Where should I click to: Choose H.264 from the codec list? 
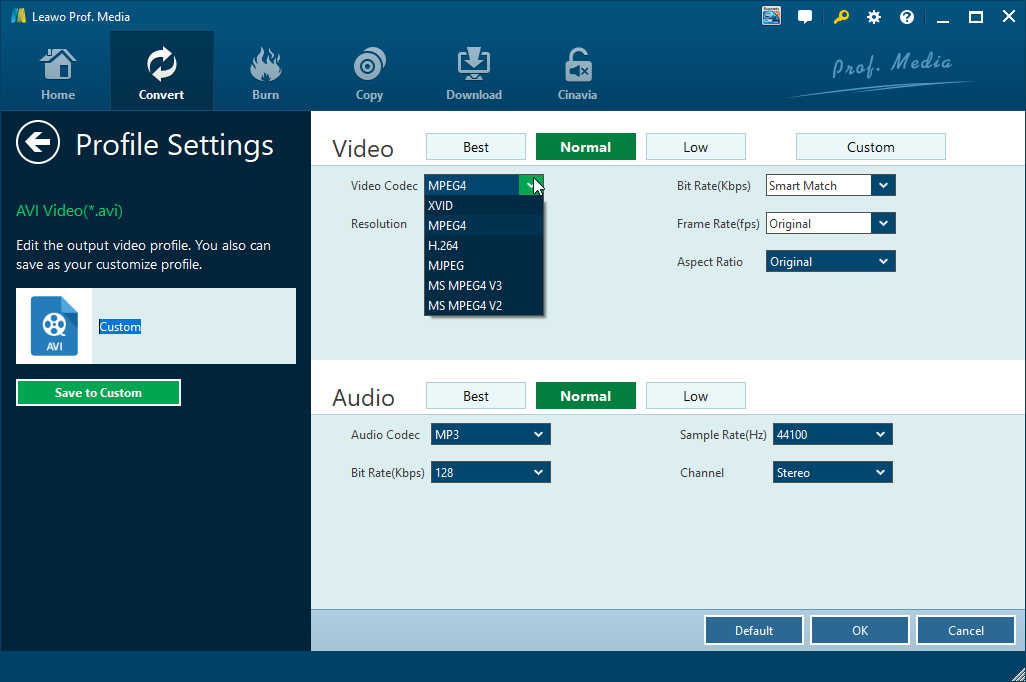click(x=442, y=246)
